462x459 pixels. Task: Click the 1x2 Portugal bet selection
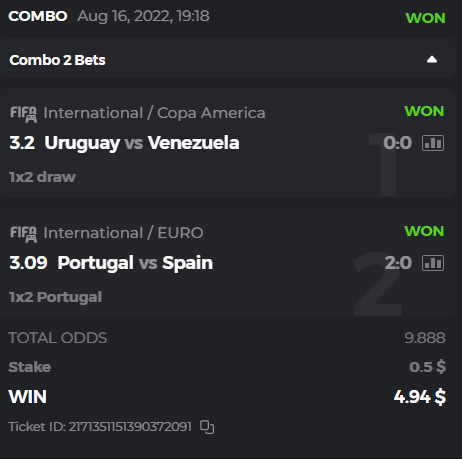[55, 297]
